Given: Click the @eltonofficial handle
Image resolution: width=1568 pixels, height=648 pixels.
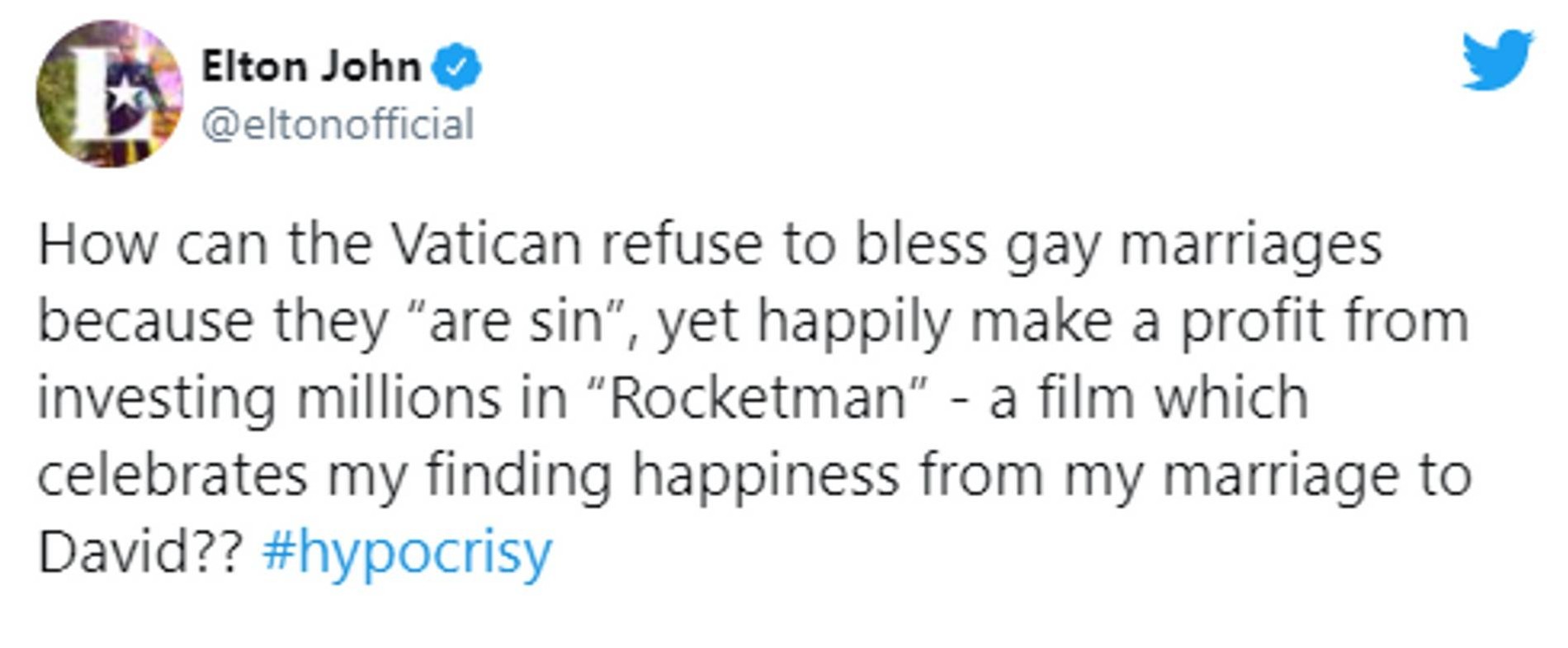Looking at the screenshot, I should (338, 125).
